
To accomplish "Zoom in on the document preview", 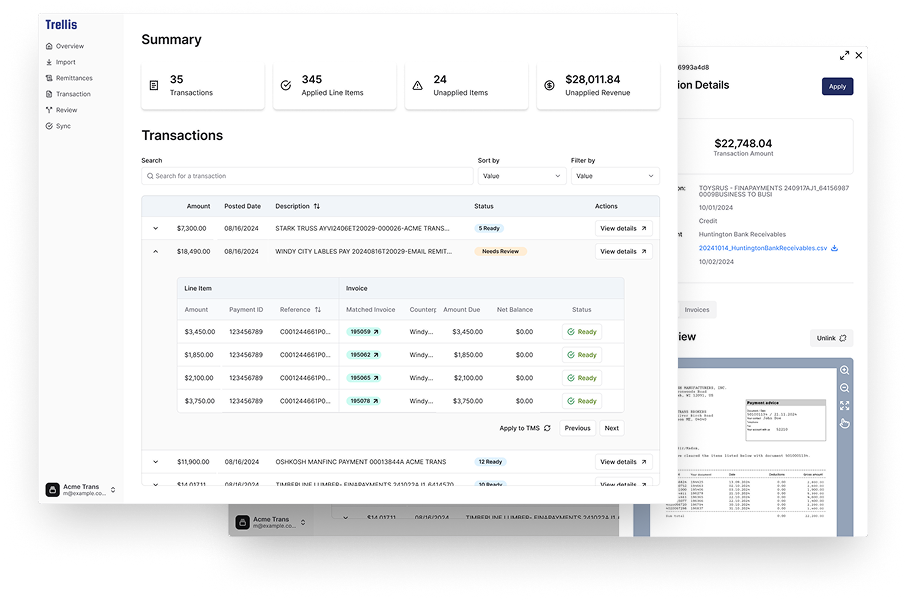I will coord(844,370).
